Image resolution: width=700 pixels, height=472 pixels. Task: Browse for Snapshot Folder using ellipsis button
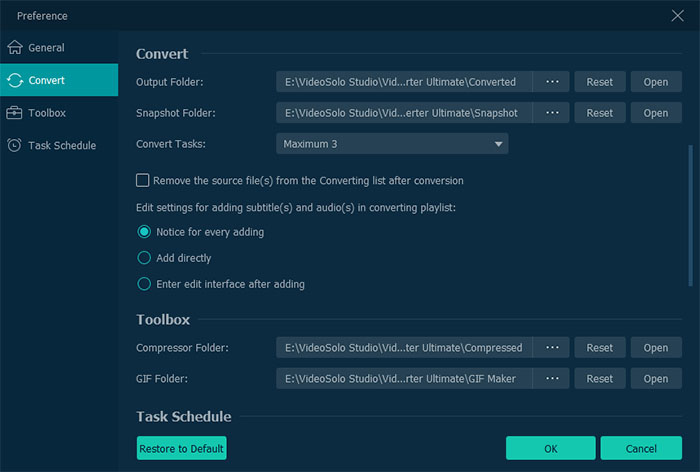tap(552, 113)
